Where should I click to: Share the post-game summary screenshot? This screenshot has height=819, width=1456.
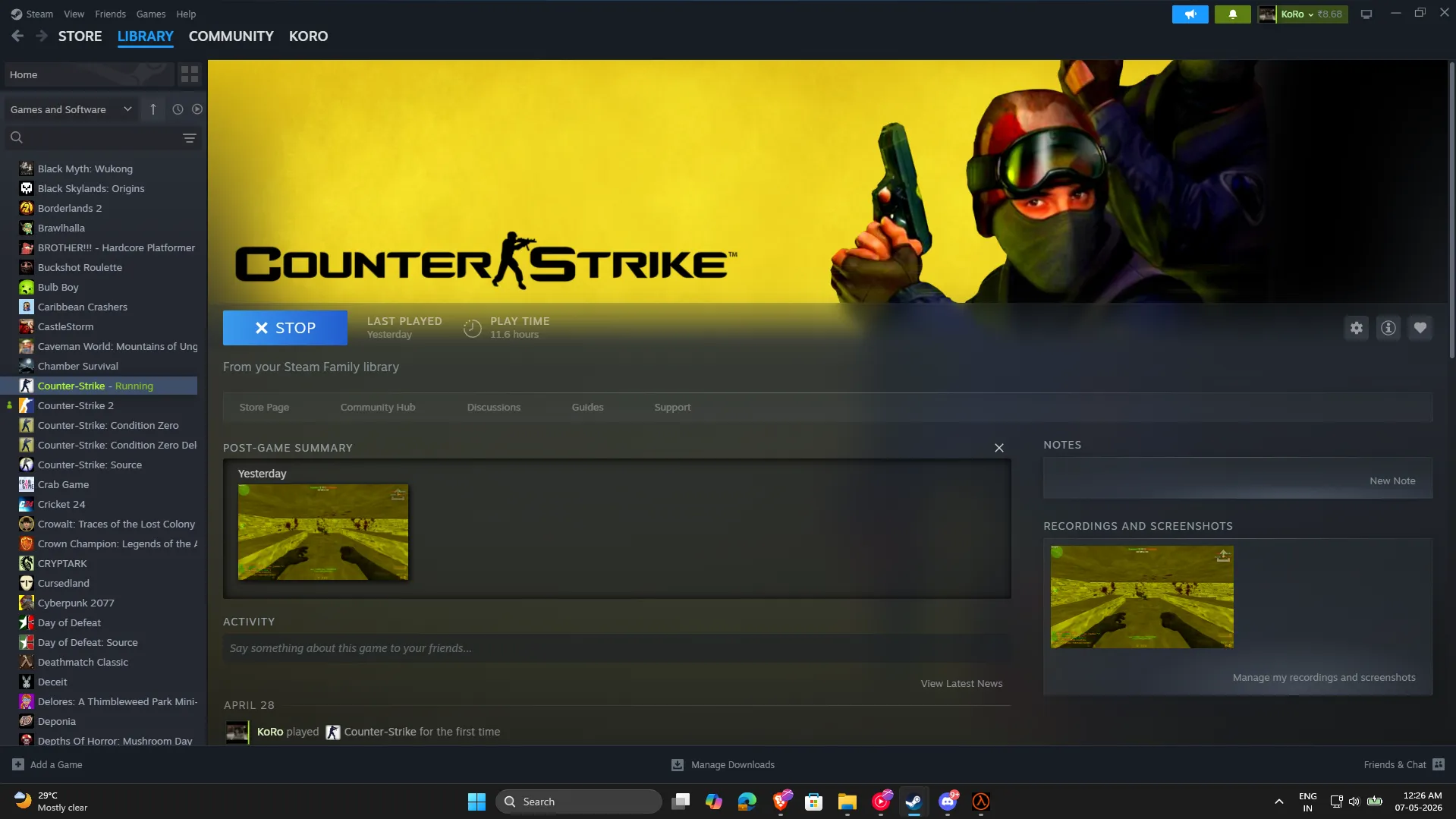[x=398, y=494]
